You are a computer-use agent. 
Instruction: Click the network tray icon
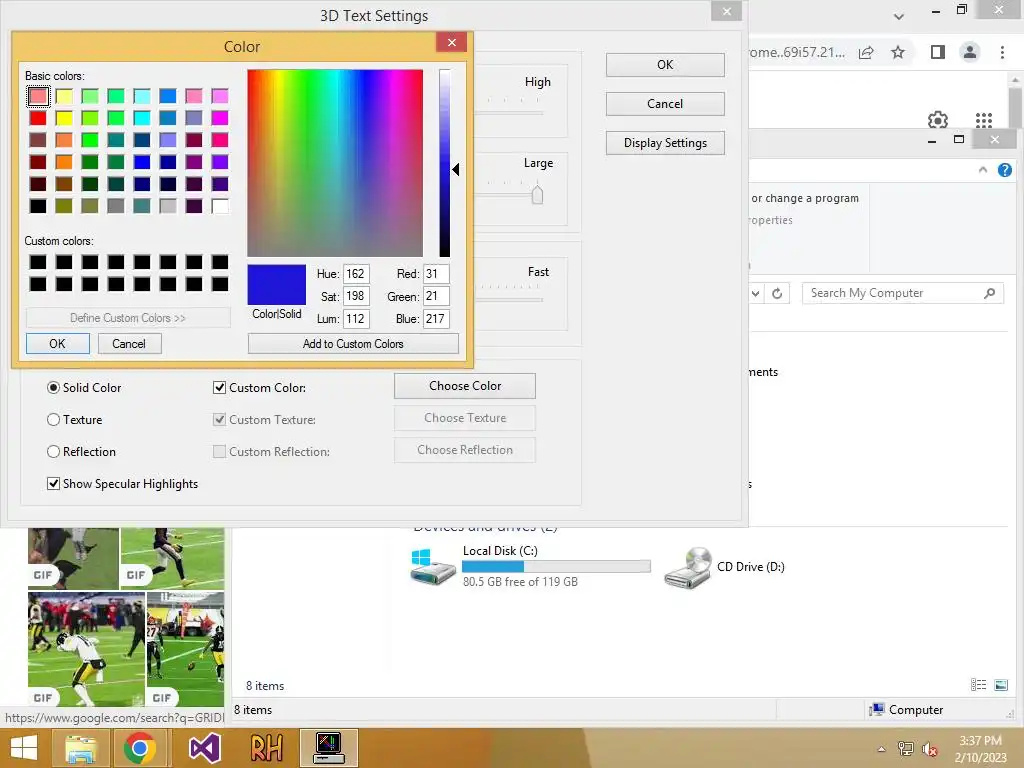point(906,749)
